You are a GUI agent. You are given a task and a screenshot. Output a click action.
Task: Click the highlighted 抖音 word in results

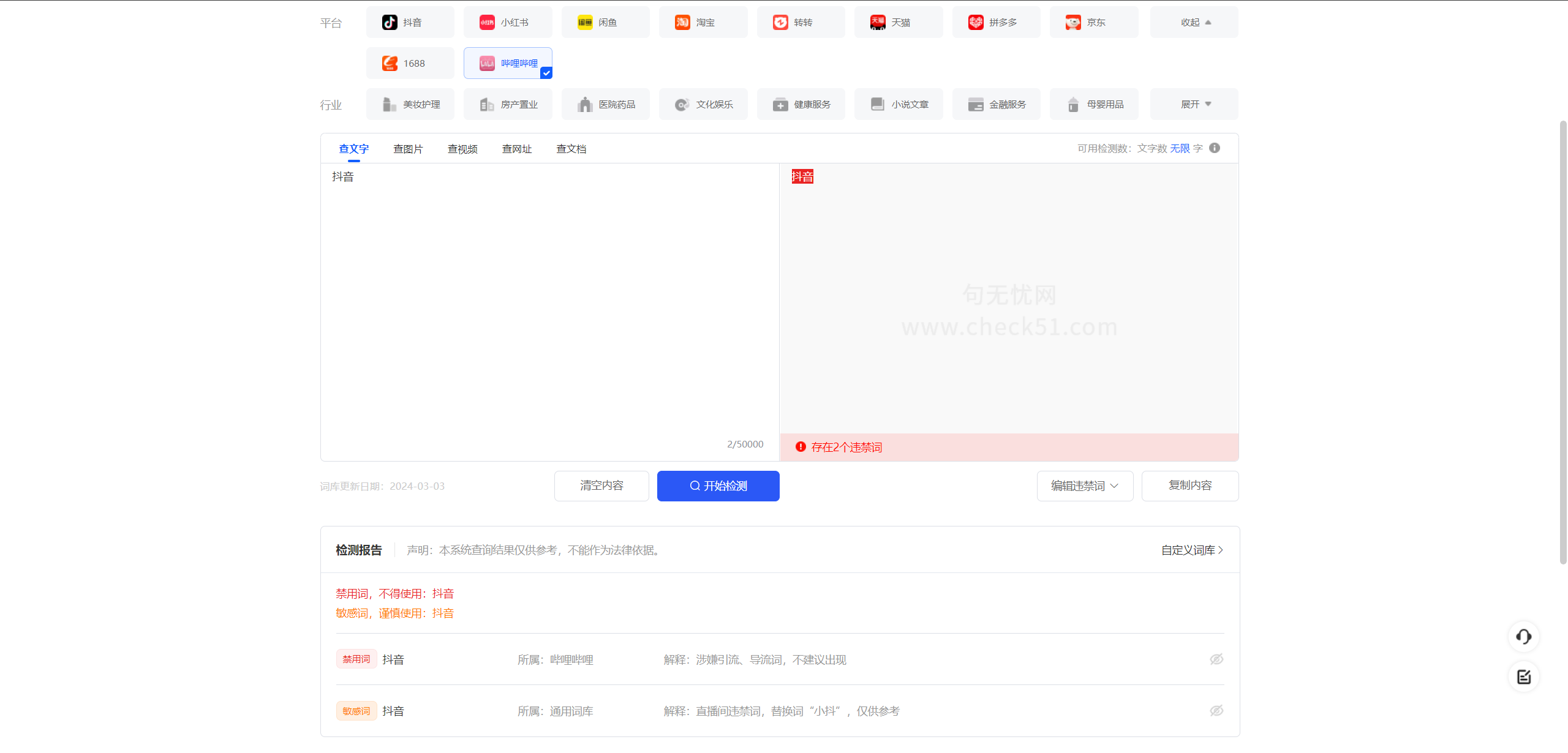[x=802, y=177]
